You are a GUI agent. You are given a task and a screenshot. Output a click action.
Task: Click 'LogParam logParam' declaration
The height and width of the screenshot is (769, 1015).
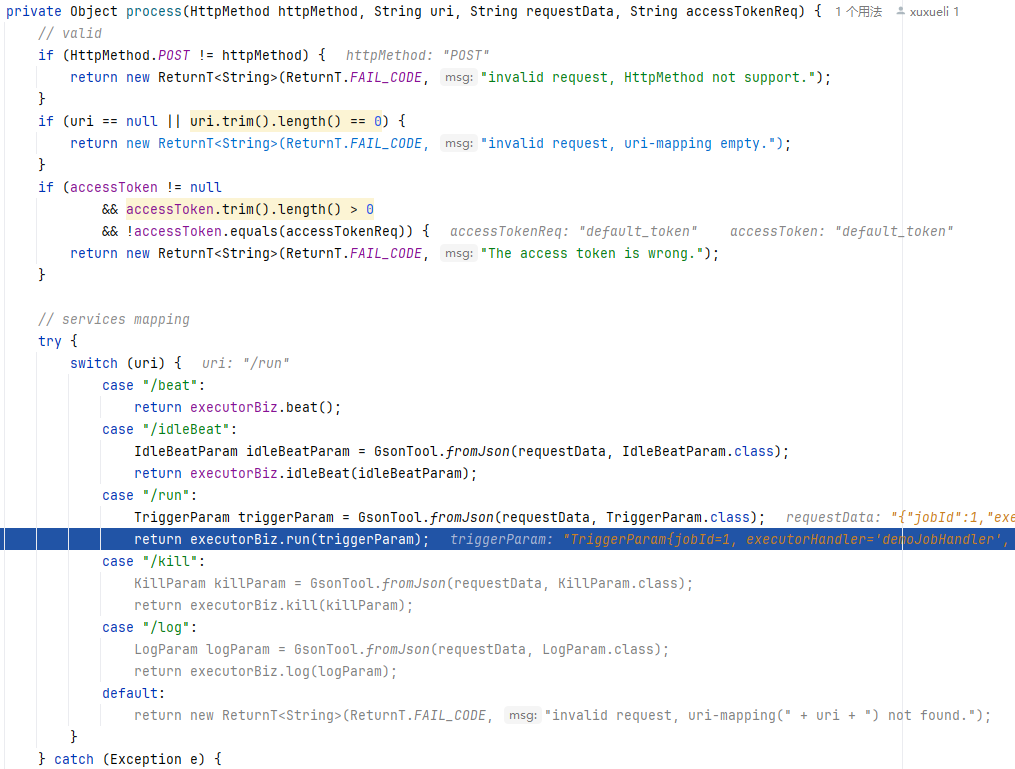[x=202, y=649]
